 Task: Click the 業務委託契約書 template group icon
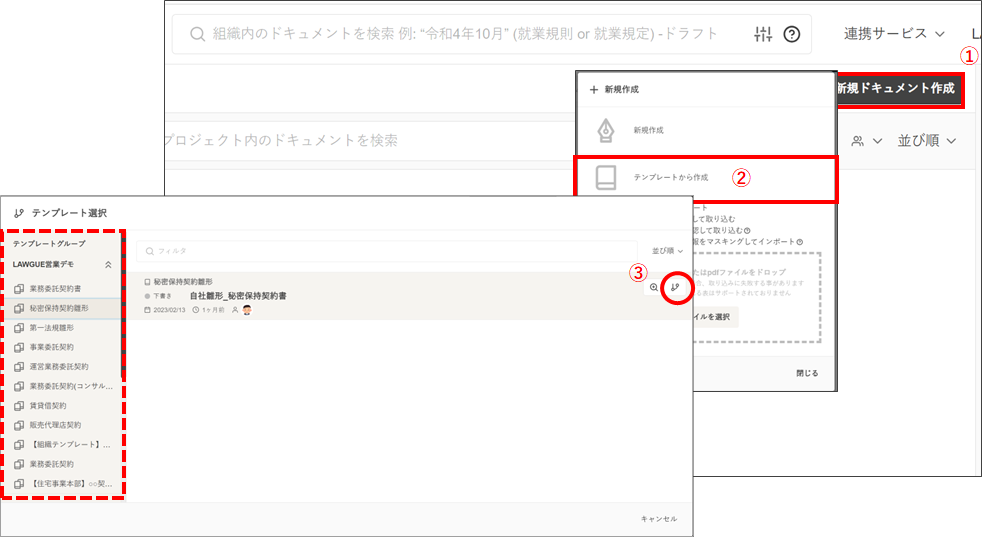pyautogui.click(x=19, y=289)
